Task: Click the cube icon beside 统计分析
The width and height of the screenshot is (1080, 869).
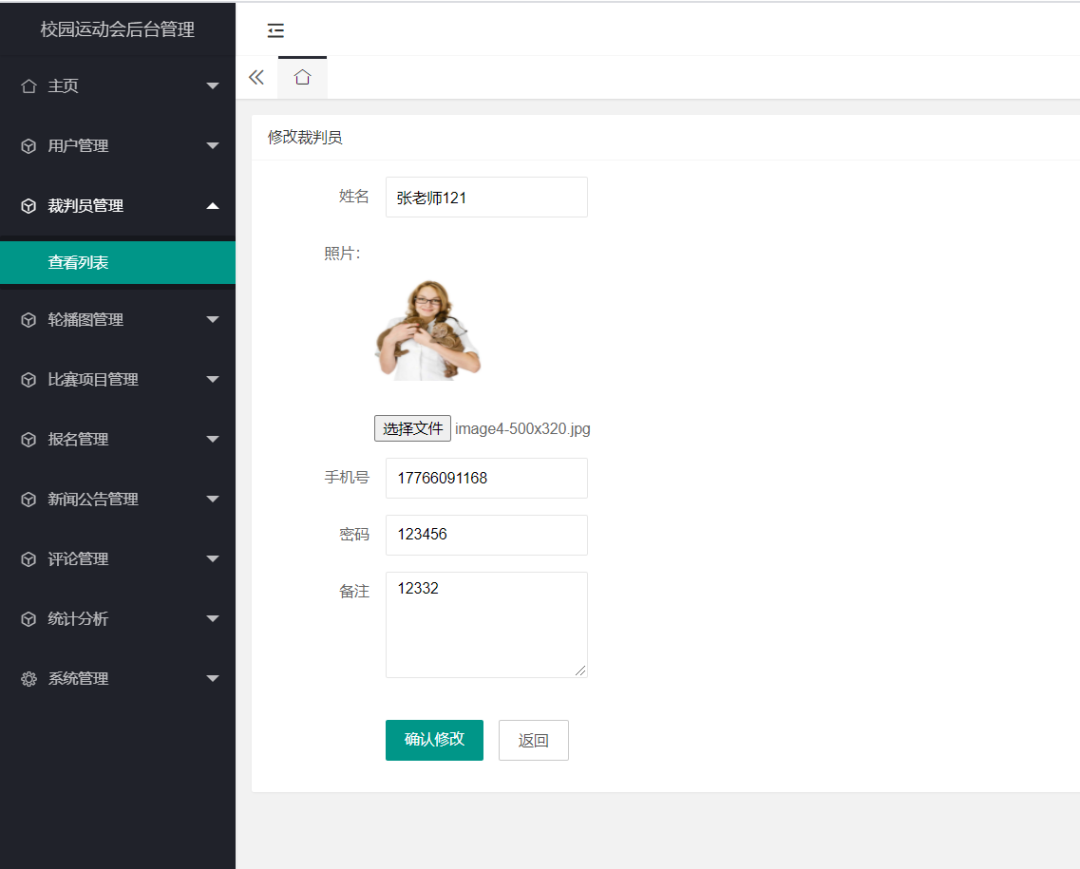Action: pos(28,619)
